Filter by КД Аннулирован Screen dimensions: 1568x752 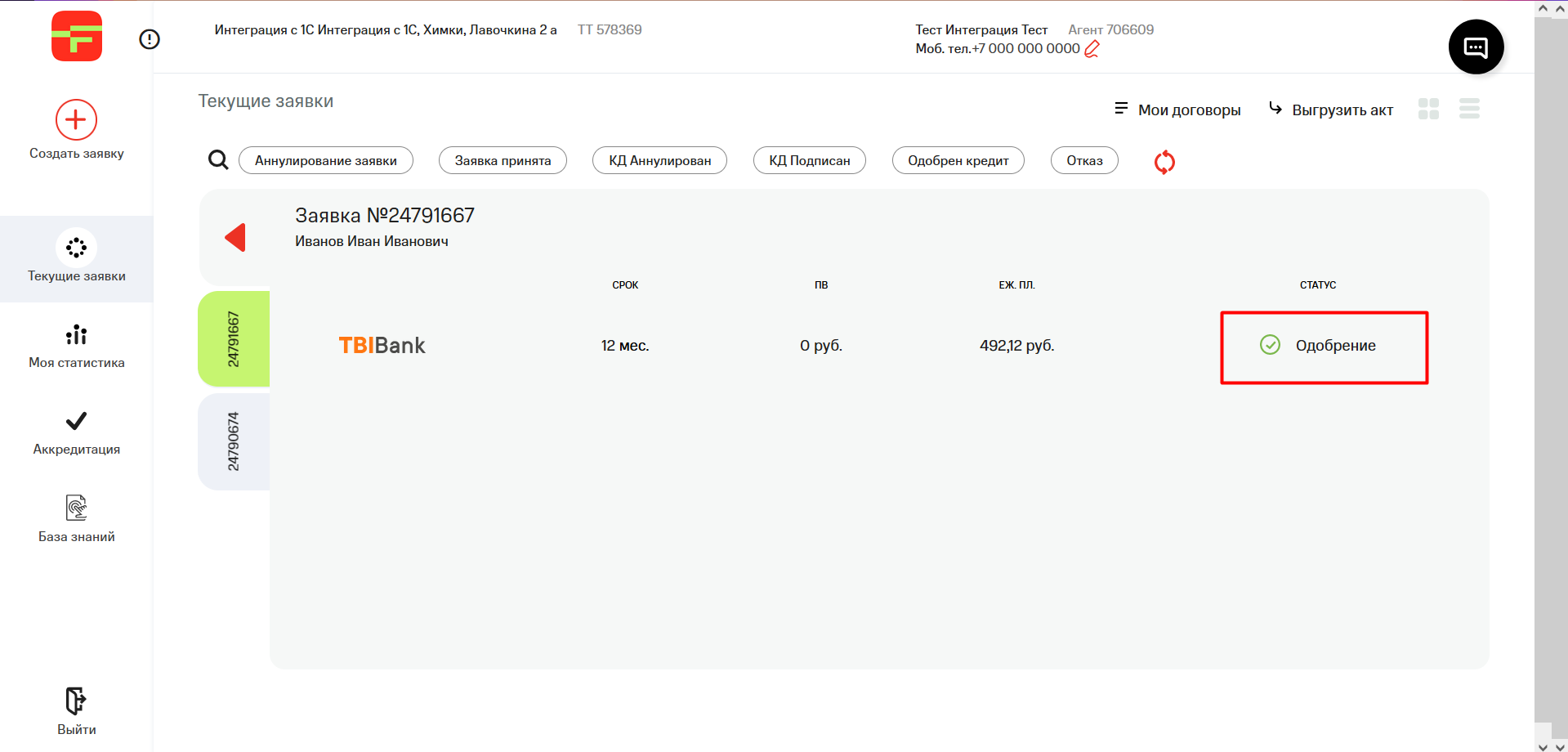click(659, 160)
